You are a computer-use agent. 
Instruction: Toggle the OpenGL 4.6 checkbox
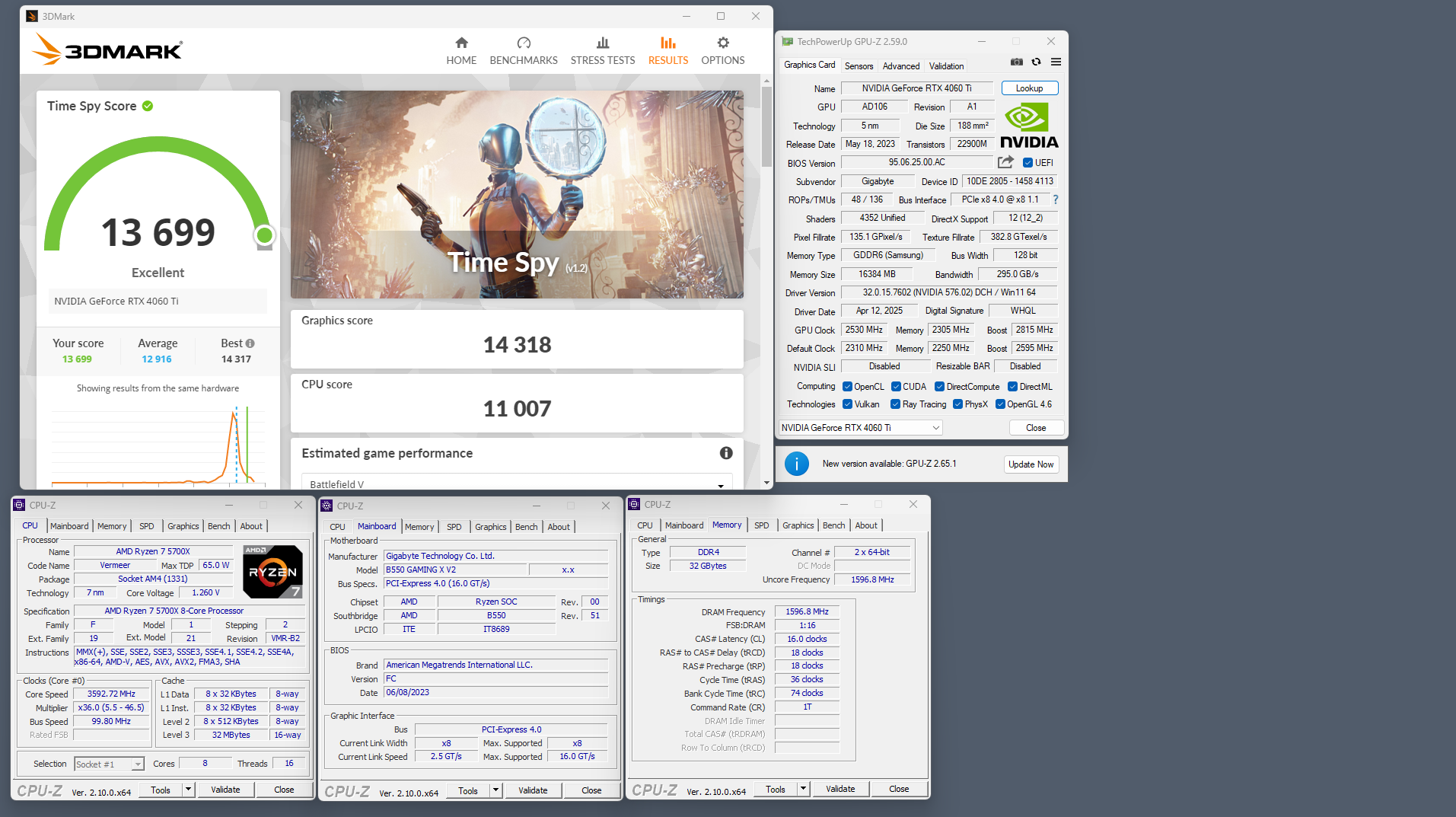pyautogui.click(x=1000, y=404)
